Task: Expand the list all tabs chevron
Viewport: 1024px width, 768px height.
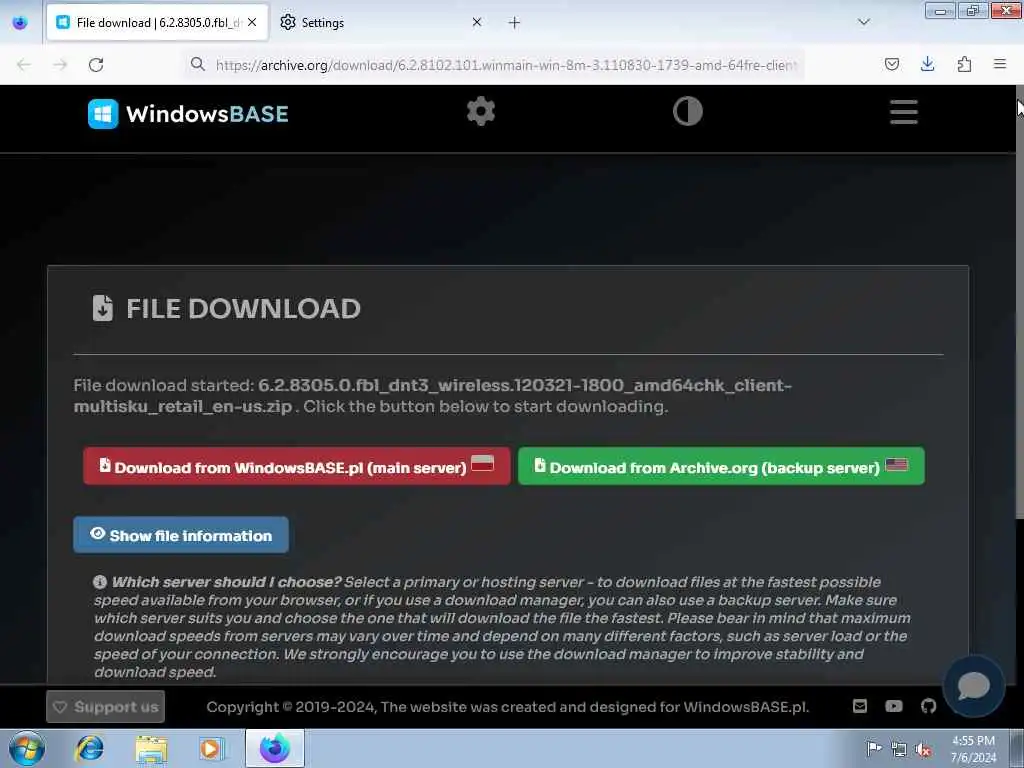Action: point(863,22)
